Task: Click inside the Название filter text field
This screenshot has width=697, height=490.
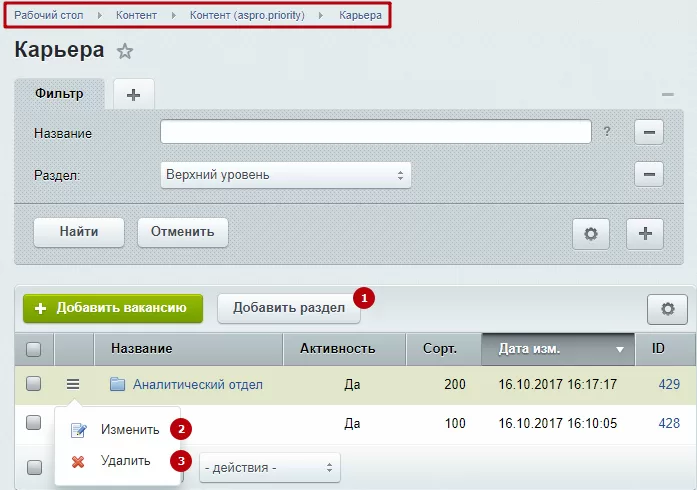Action: [376, 132]
